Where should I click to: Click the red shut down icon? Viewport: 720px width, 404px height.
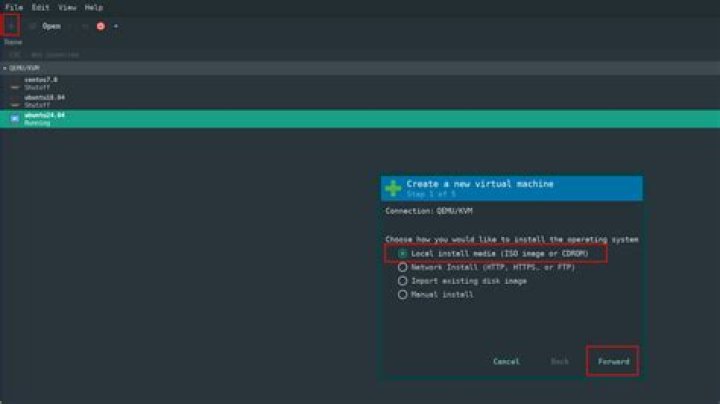click(x=101, y=26)
